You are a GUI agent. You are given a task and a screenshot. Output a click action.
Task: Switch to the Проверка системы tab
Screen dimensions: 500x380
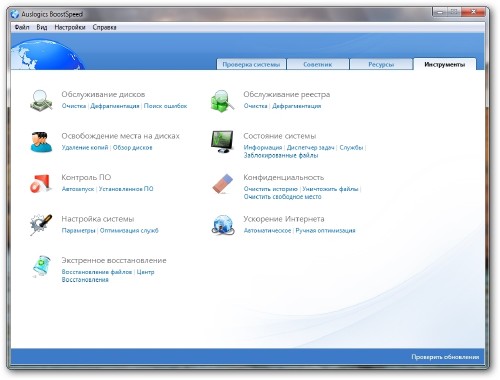tap(251, 64)
